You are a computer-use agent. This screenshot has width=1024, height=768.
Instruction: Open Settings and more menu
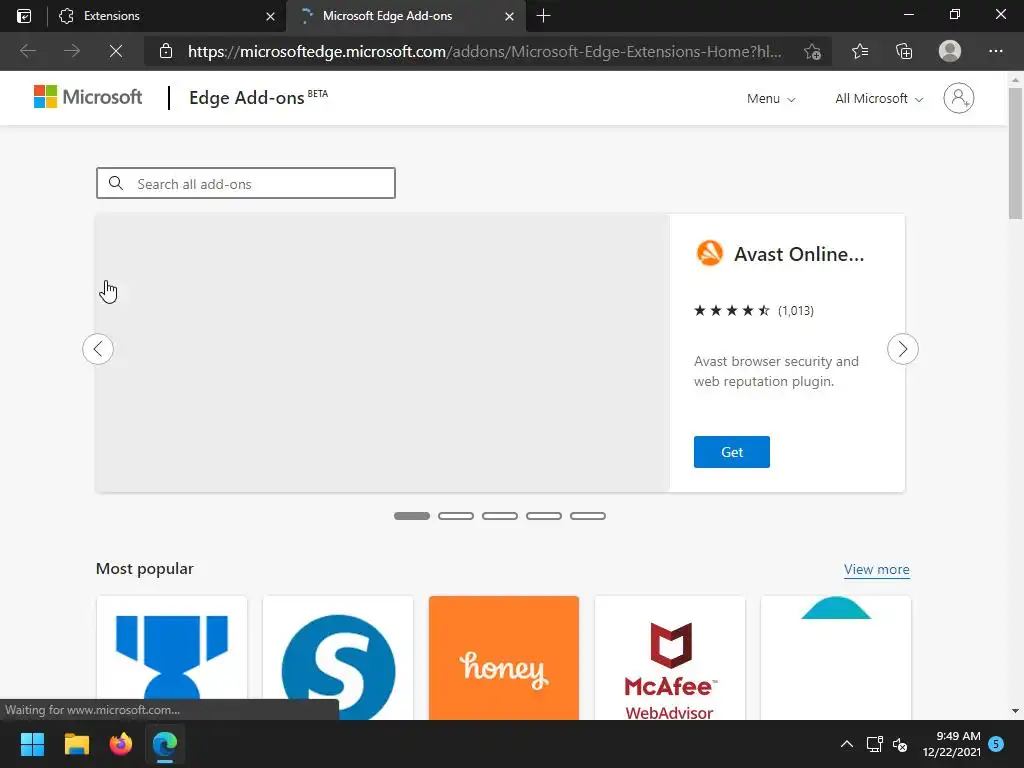coord(995,51)
